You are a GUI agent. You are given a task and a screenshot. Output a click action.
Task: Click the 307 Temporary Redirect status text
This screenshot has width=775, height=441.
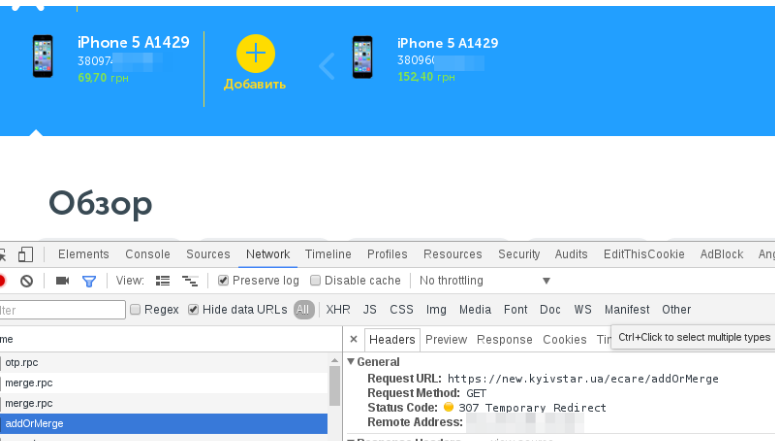(x=532, y=408)
